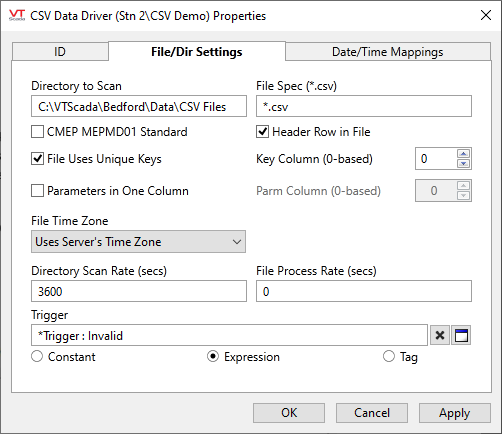Increase Key Column value with up arrow
This screenshot has width=502, height=434.
coord(463,153)
